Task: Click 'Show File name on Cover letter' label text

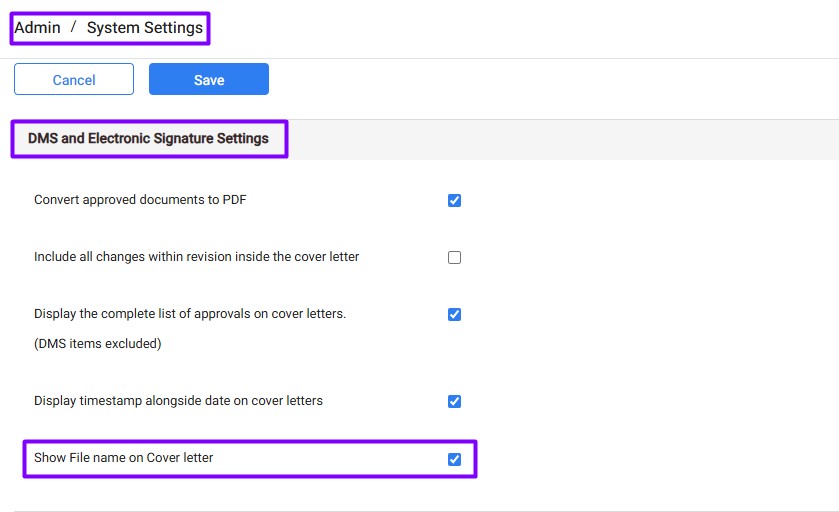Action: click(x=124, y=458)
